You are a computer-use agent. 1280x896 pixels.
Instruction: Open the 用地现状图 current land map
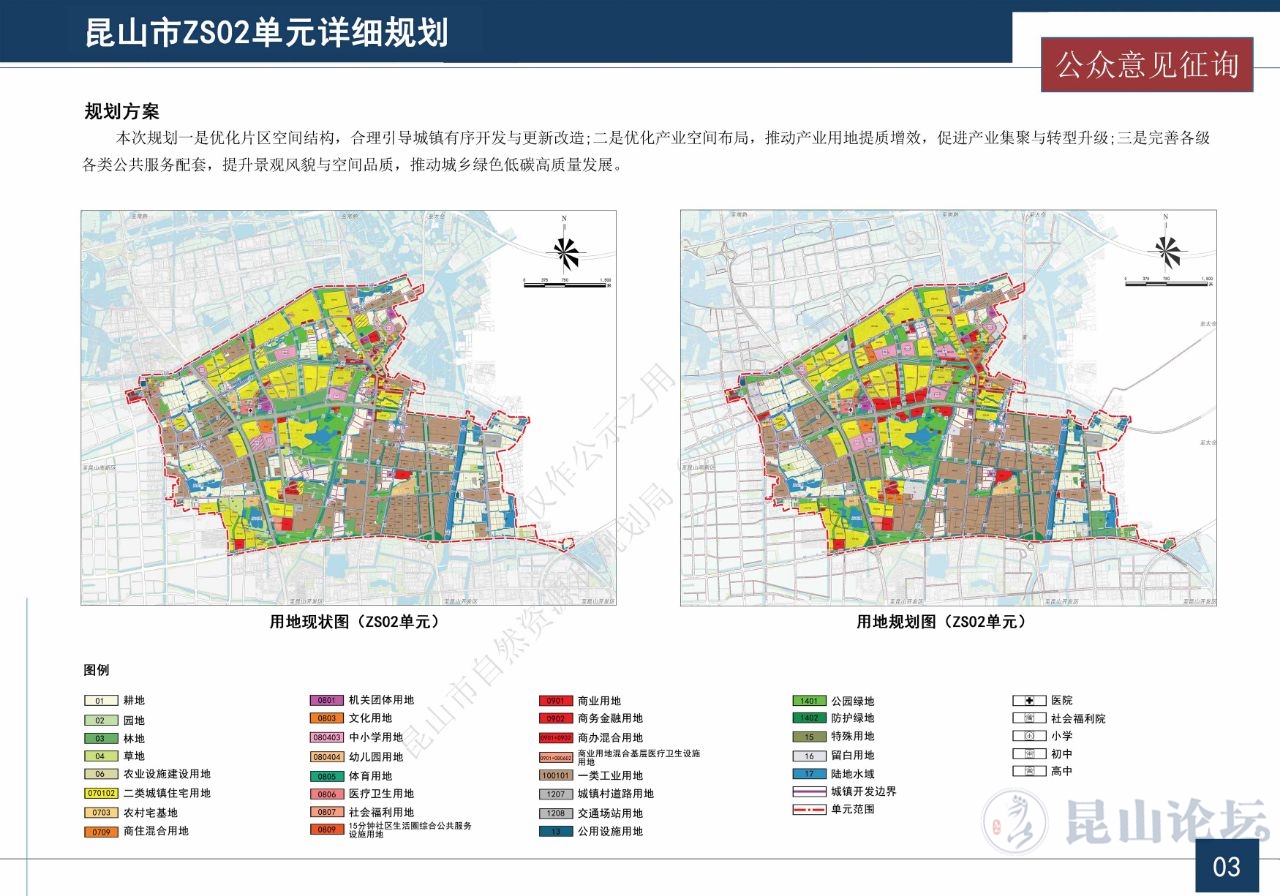coord(349,407)
